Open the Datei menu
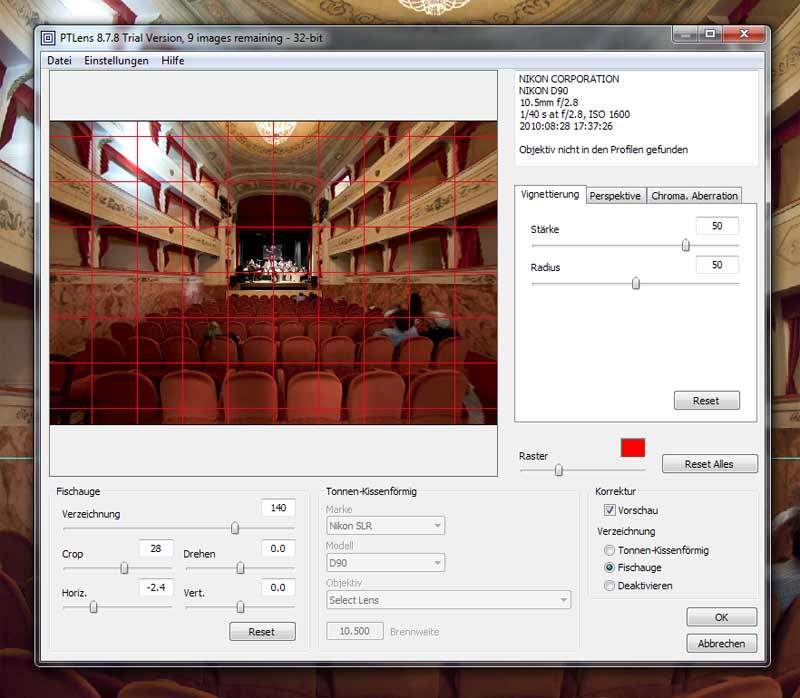This screenshot has width=800, height=698. 59,60
